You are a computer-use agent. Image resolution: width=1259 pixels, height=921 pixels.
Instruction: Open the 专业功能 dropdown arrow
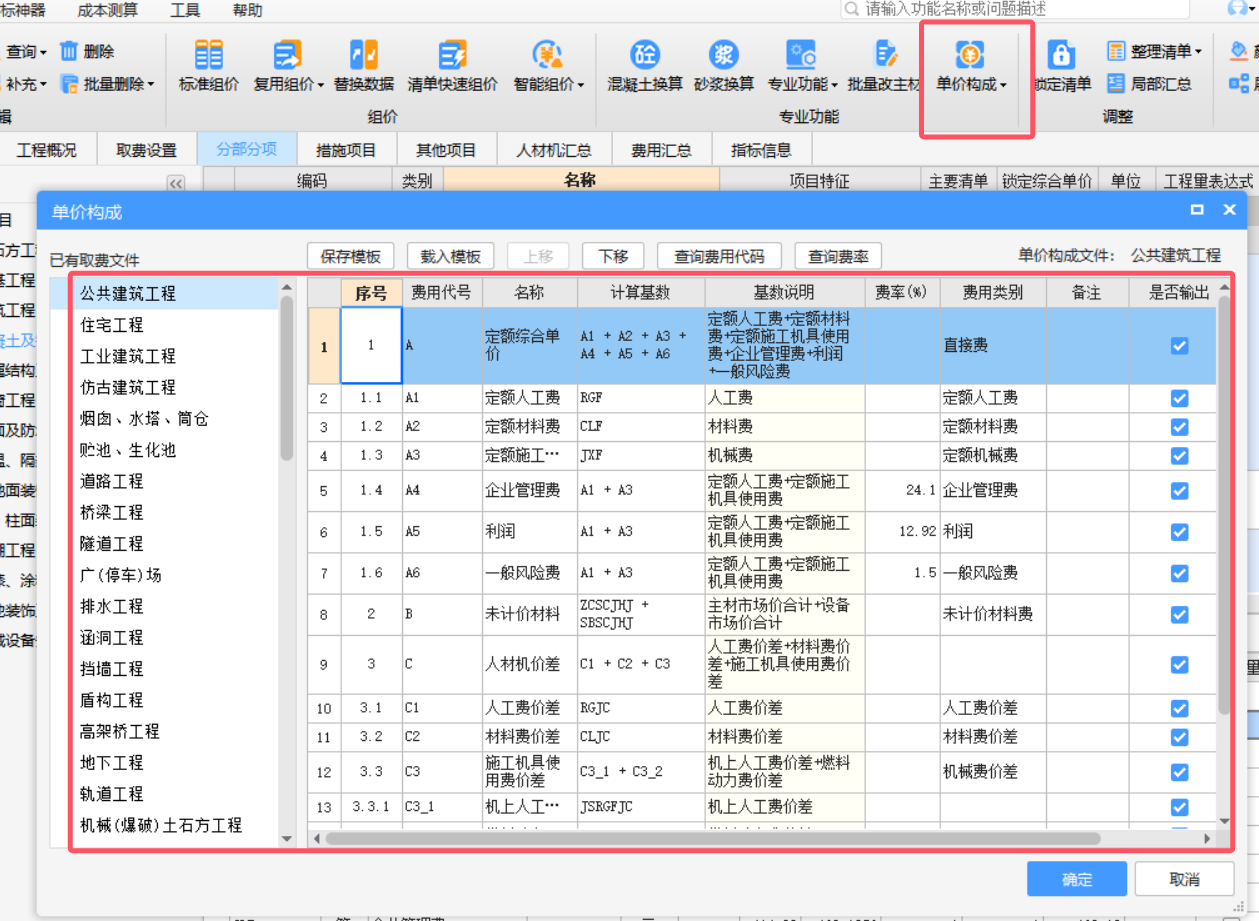click(x=835, y=85)
